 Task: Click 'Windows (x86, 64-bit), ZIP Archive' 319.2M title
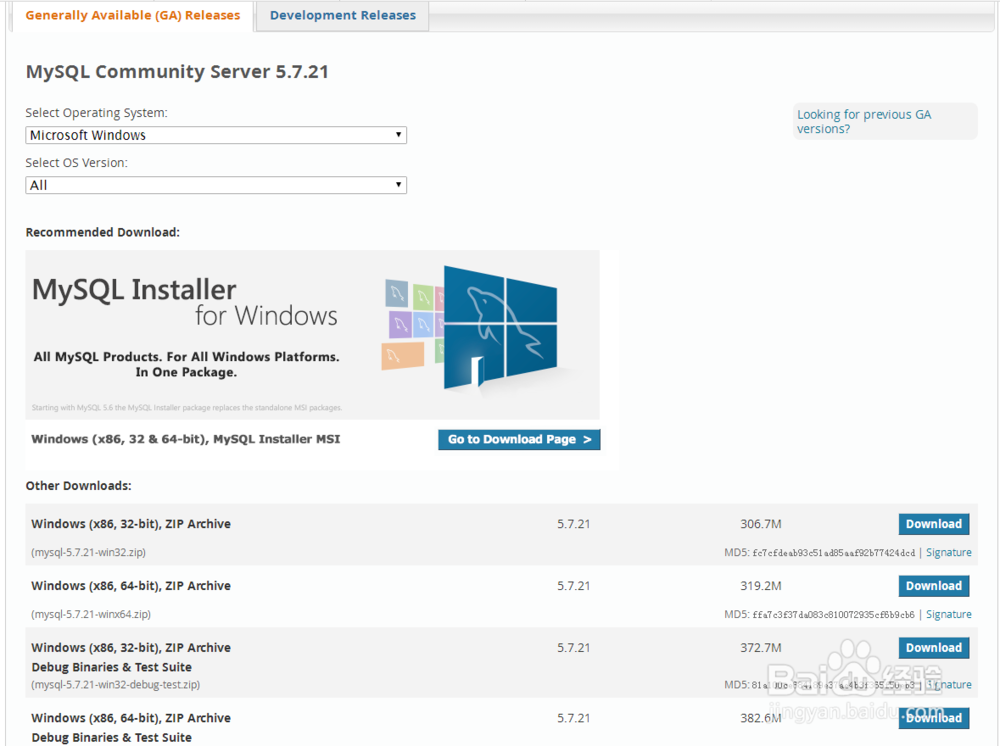pyautogui.click(x=131, y=586)
